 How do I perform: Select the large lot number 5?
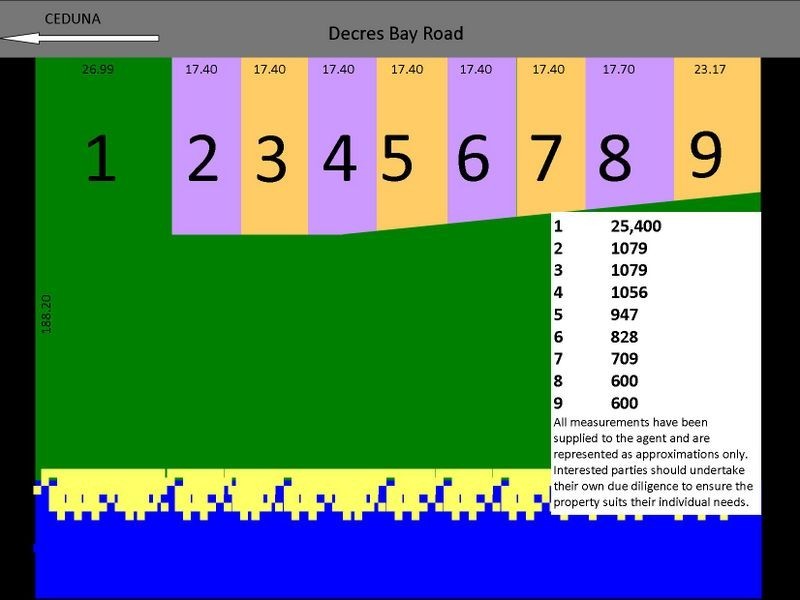(x=396, y=158)
